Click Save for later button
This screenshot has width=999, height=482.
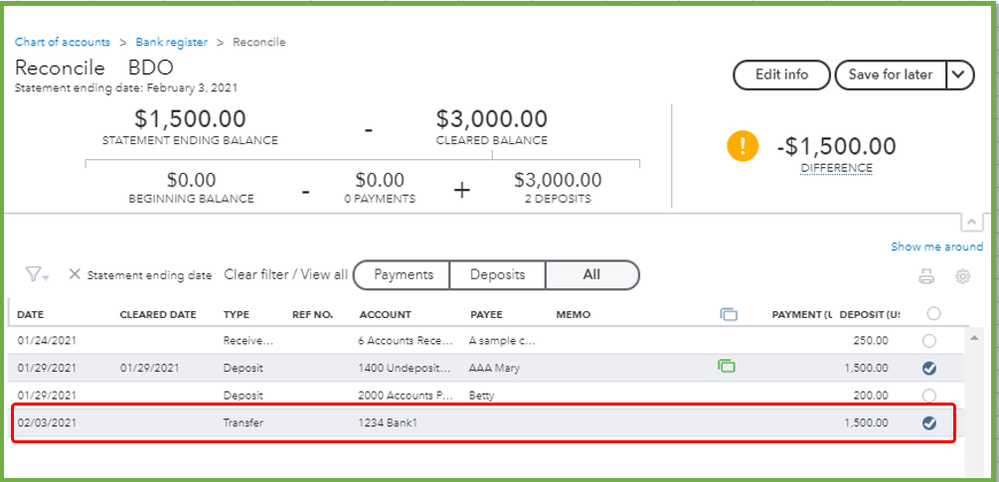coord(891,74)
